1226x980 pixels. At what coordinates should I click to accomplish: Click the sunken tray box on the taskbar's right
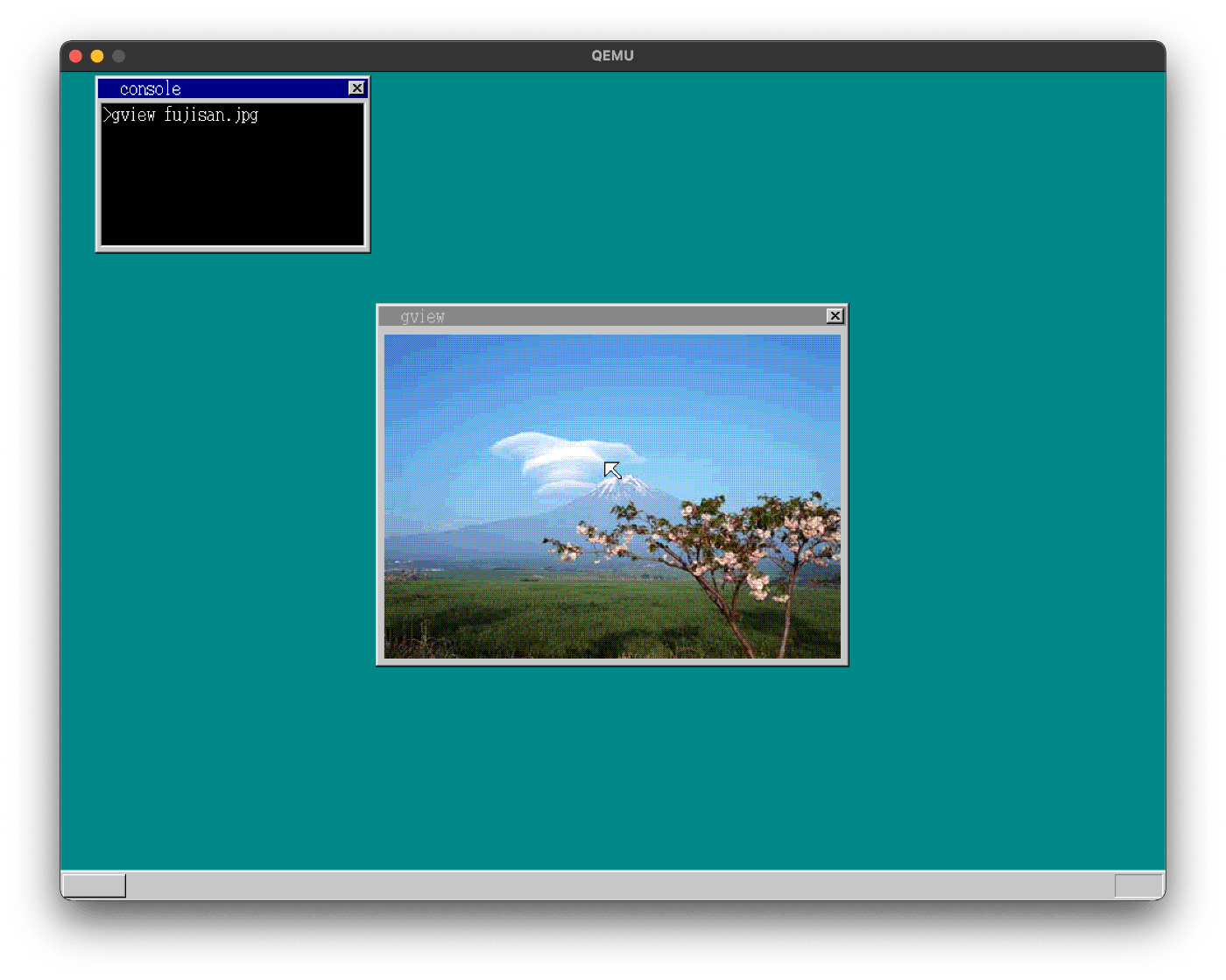coord(1138,885)
